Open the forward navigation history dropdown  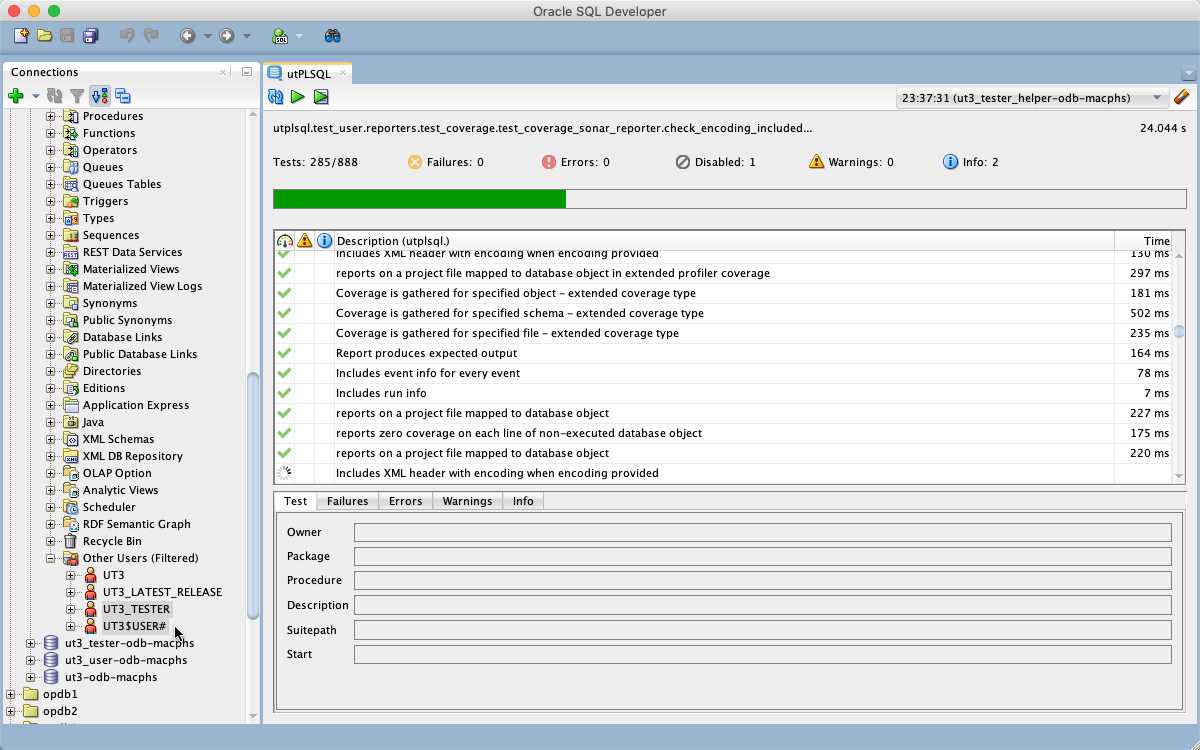click(247, 36)
